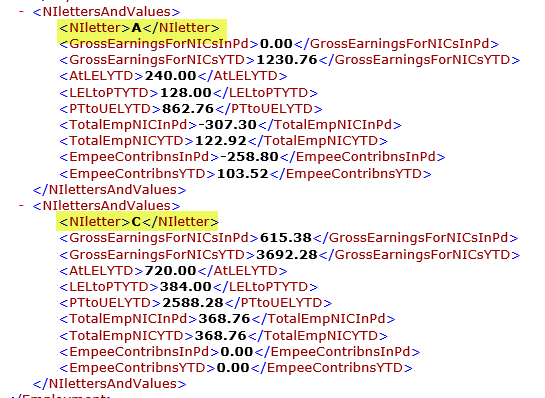
Task: Click the TotalEmpNICInPd value -307.30
Action: click(x=227, y=124)
